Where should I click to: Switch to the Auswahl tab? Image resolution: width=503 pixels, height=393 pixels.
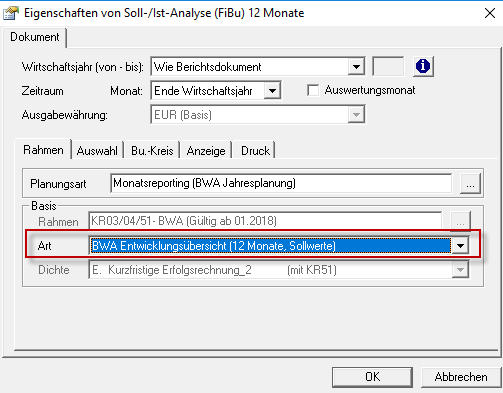97,151
